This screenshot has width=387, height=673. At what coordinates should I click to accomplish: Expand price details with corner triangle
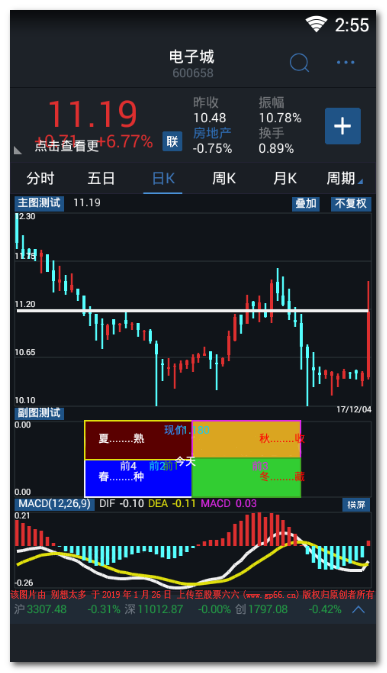pyautogui.click(x=18, y=150)
